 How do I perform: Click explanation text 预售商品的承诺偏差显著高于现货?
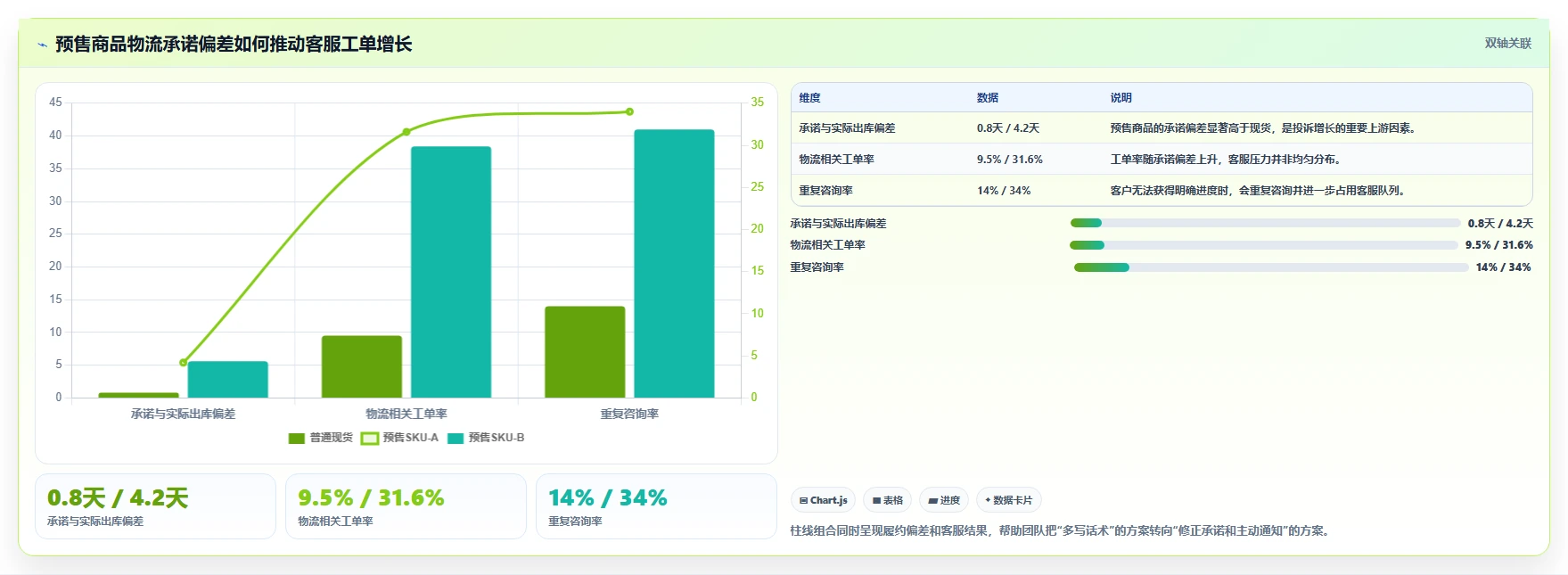click(x=1190, y=128)
